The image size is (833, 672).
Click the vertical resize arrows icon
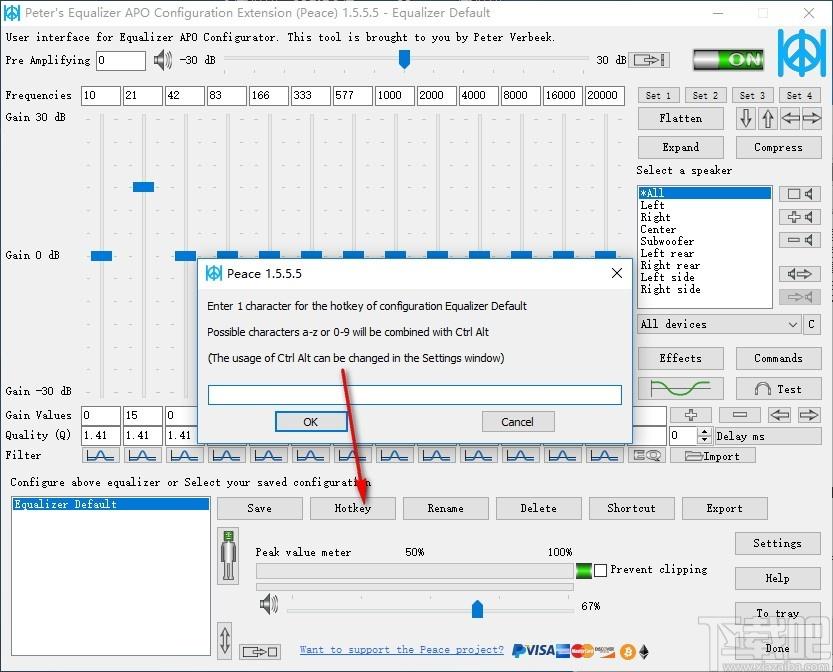225,640
